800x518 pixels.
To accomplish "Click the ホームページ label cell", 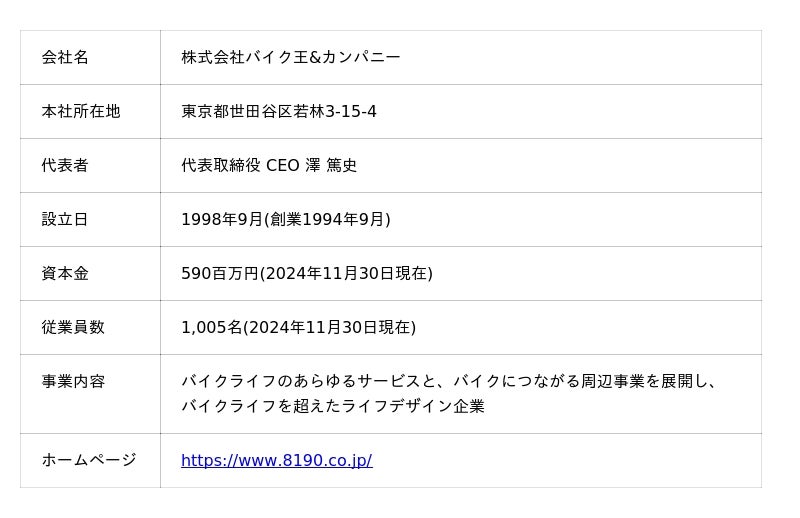I will click(x=88, y=461).
